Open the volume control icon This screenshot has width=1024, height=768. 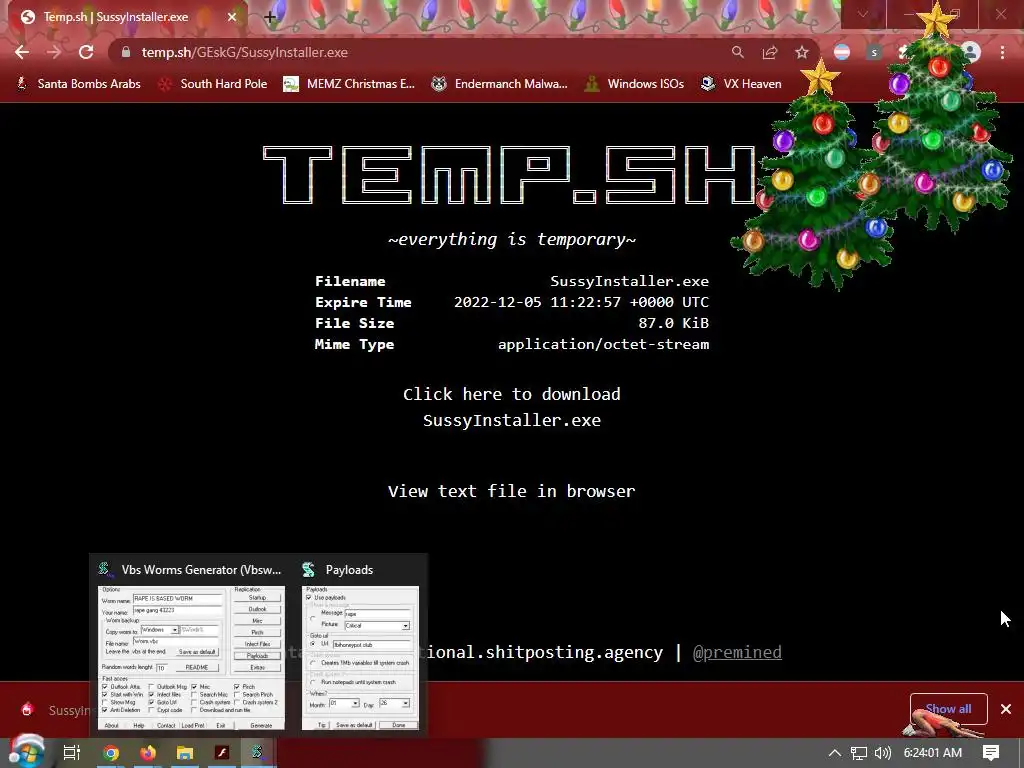click(x=883, y=753)
